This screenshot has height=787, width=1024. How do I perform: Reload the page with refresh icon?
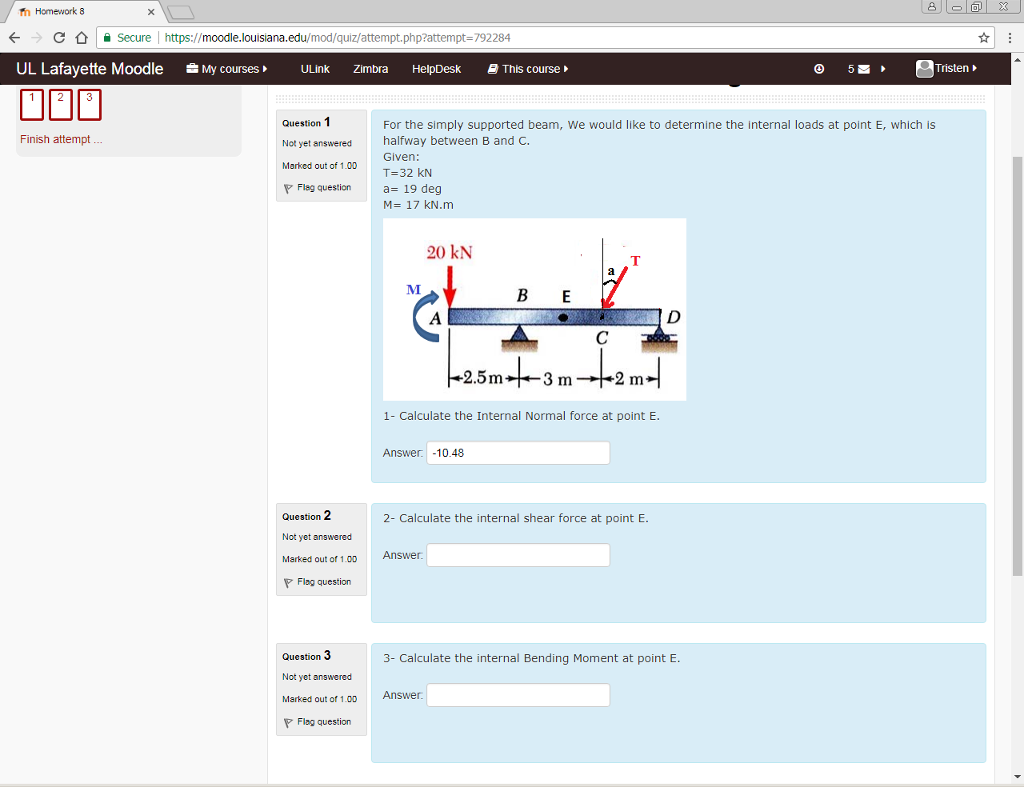(59, 38)
